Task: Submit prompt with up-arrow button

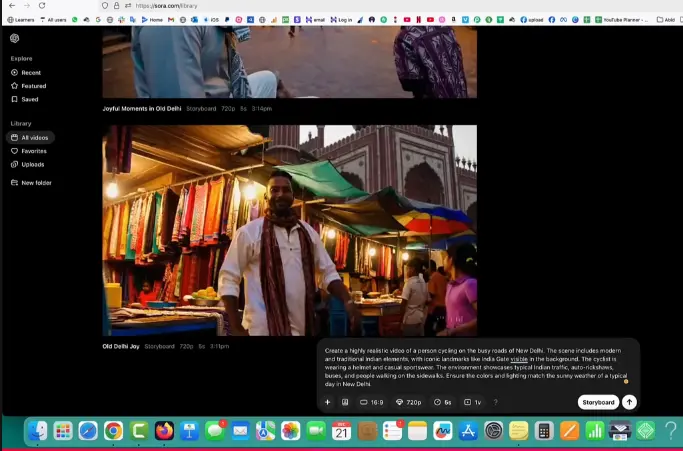Action: 629,402
